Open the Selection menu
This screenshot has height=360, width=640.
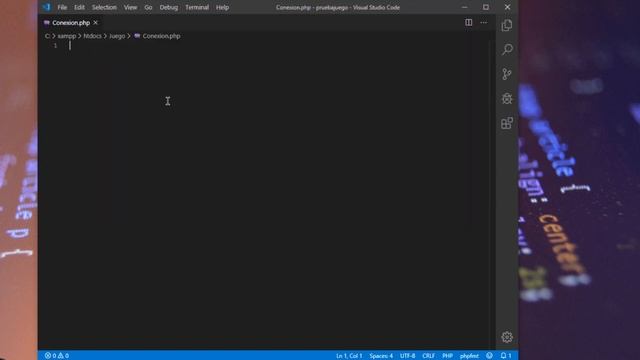[x=104, y=7]
